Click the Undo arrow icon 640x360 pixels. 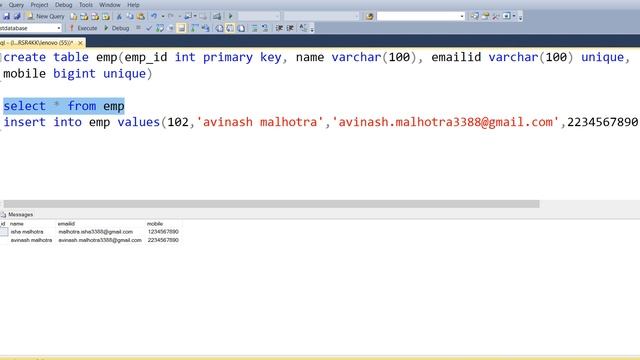(154, 16)
